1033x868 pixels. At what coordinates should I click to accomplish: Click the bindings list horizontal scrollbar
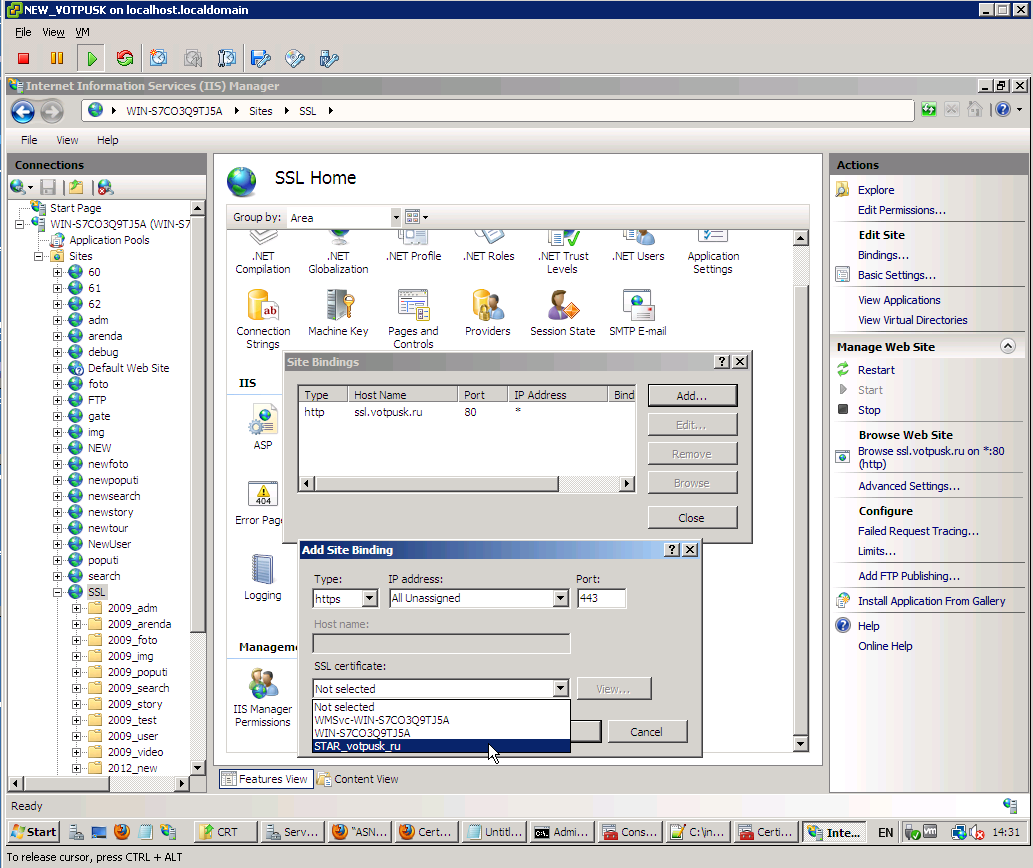465,484
